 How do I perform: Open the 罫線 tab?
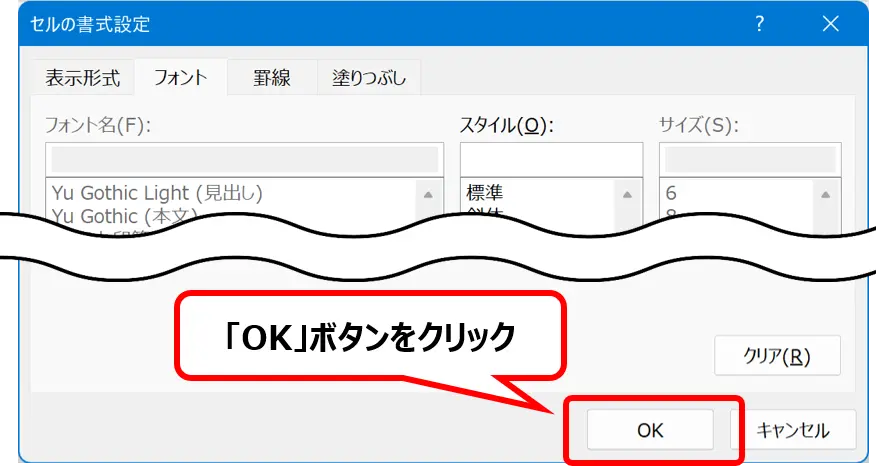click(272, 78)
